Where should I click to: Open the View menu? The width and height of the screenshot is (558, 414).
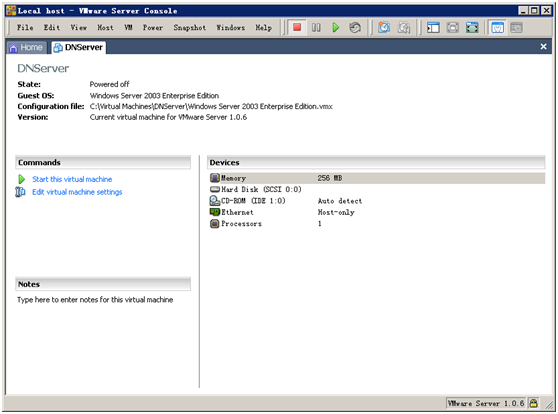point(79,27)
